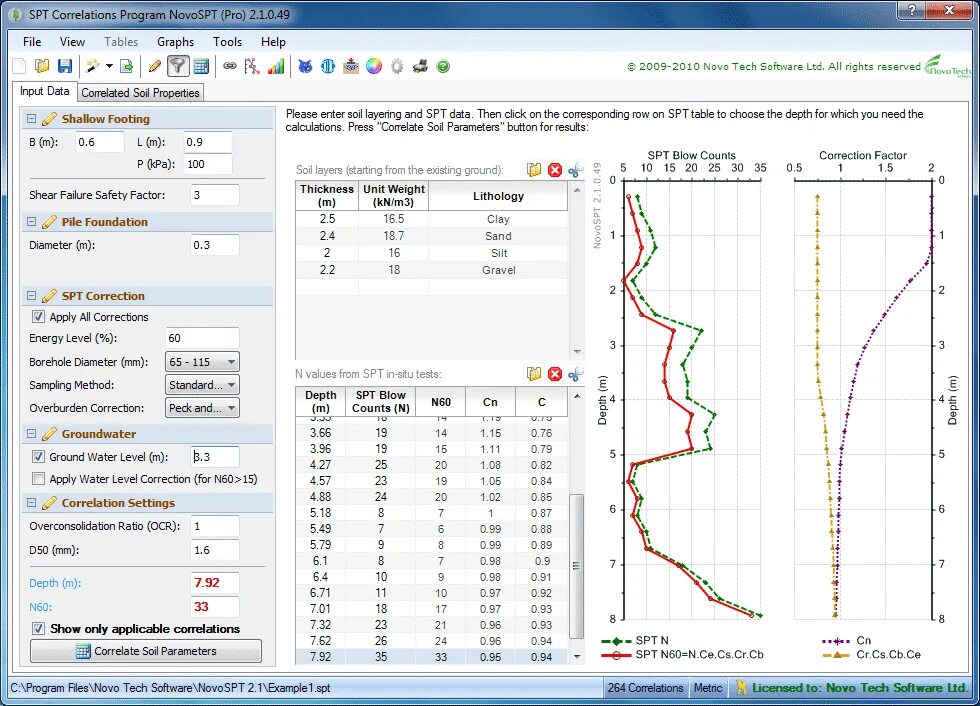Click the N values table vertical scrollbar thumb
The image size is (980, 706).
576,565
